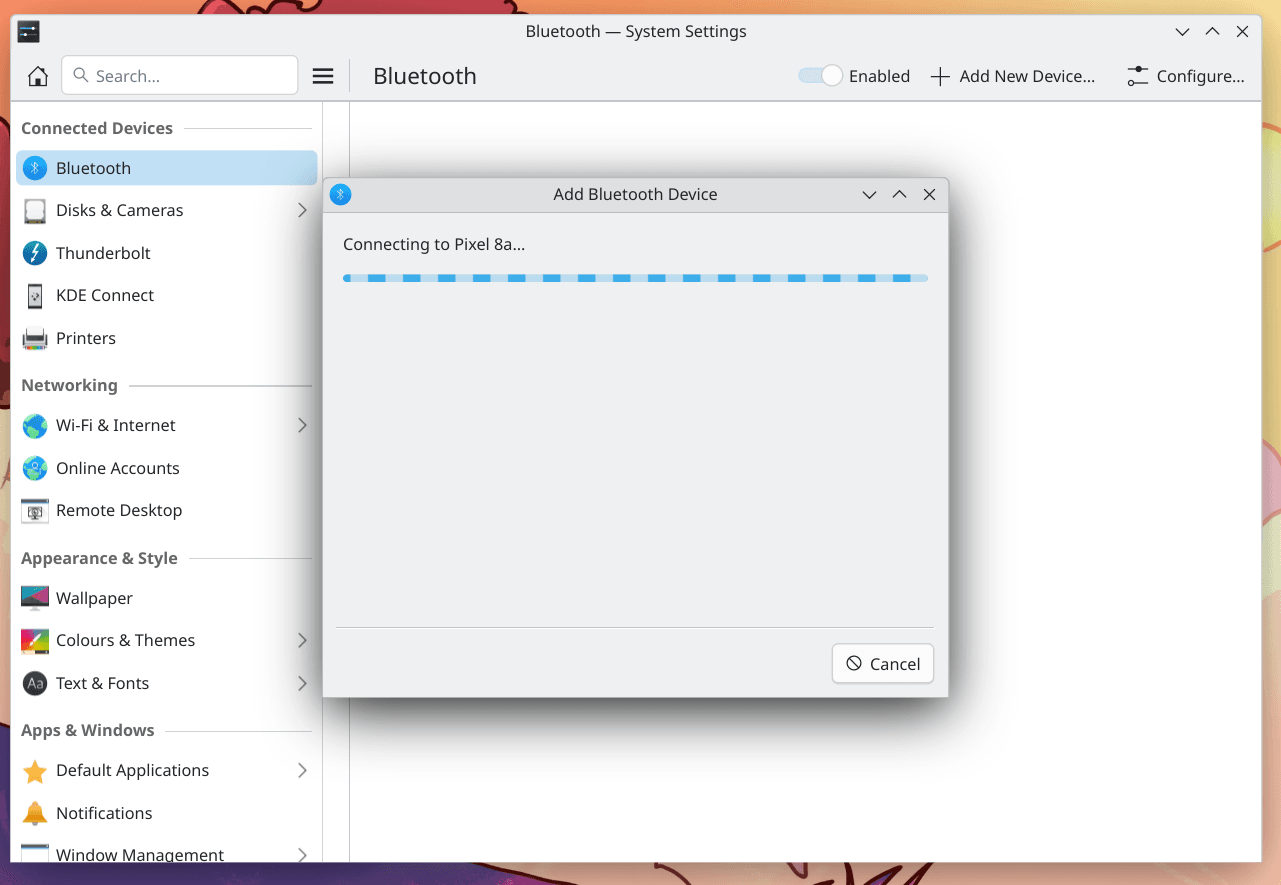Screen dimensions: 1281x885
Task: Click the Online Accounts icon
Action: (34, 468)
